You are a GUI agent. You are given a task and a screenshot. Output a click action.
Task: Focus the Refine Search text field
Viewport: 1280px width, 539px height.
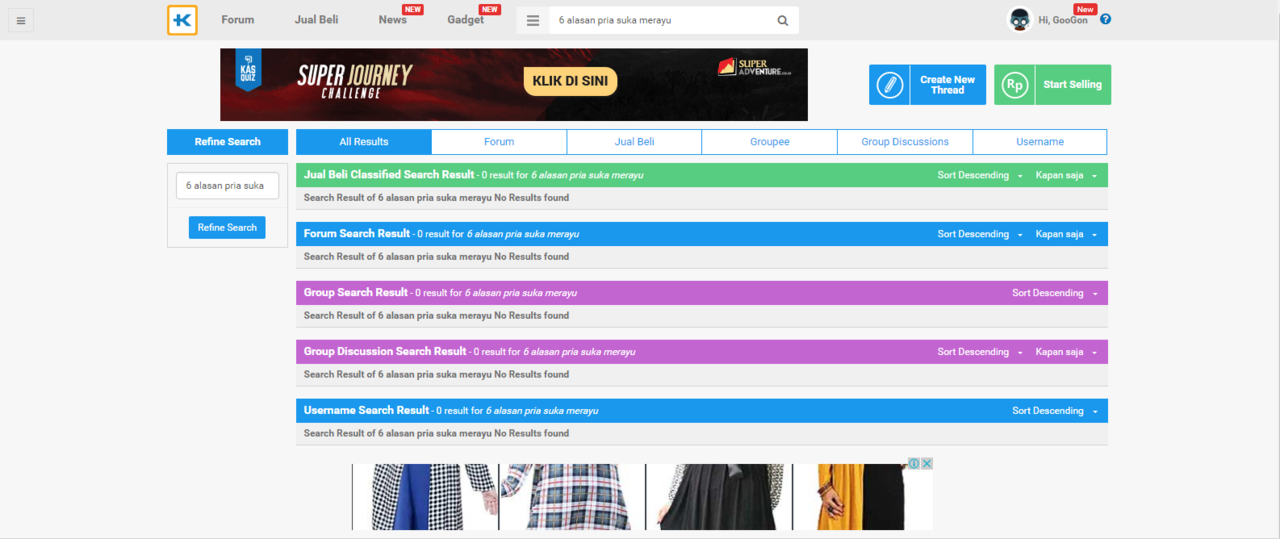(x=227, y=185)
